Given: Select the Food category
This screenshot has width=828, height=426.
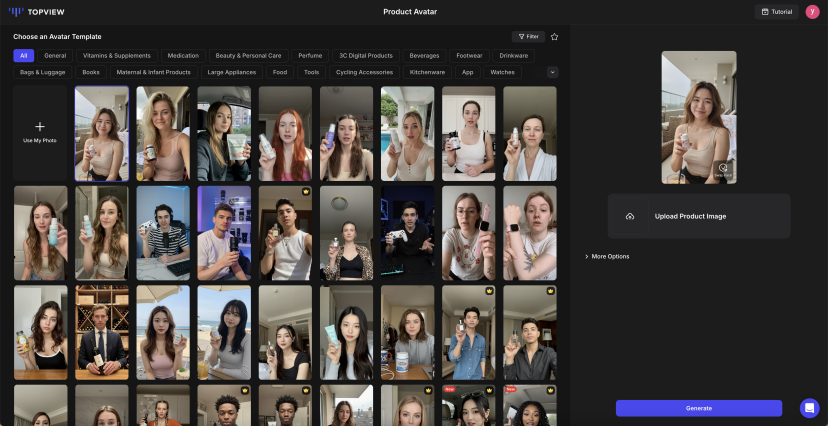Looking at the screenshot, I should click(280, 72).
